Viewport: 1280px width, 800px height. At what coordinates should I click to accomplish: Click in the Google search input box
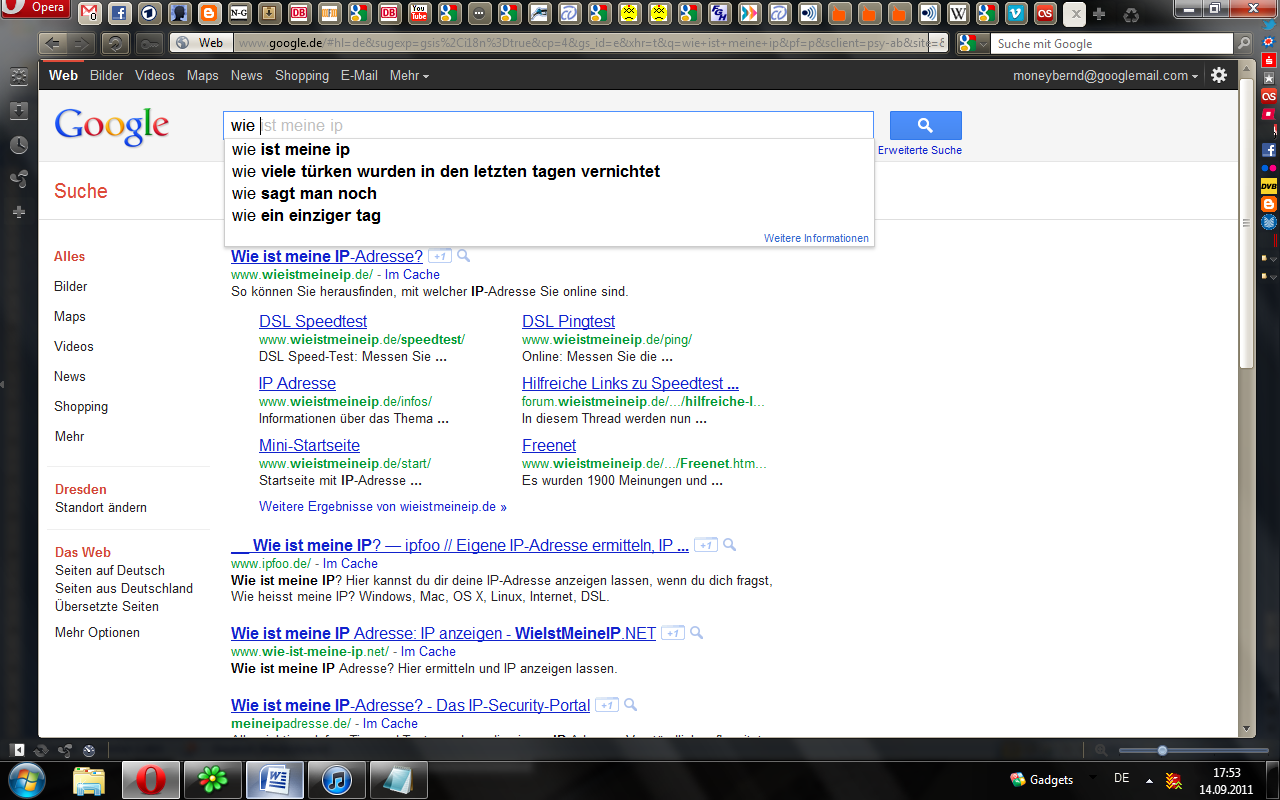click(548, 125)
